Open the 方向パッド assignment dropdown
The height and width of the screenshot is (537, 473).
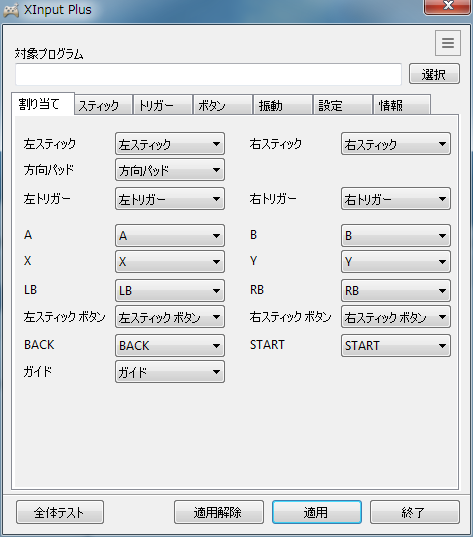170,170
